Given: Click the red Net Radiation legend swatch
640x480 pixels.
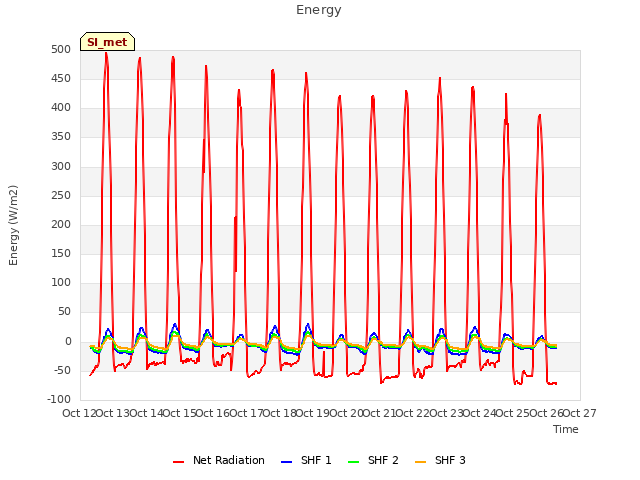Looking at the screenshot, I should coord(178,462).
